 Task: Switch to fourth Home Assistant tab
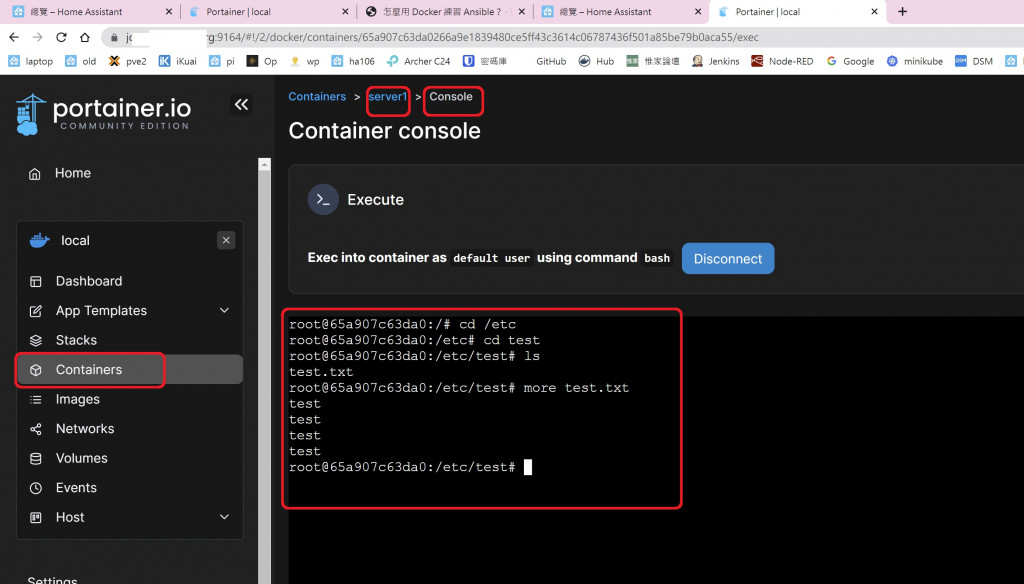click(x=620, y=11)
